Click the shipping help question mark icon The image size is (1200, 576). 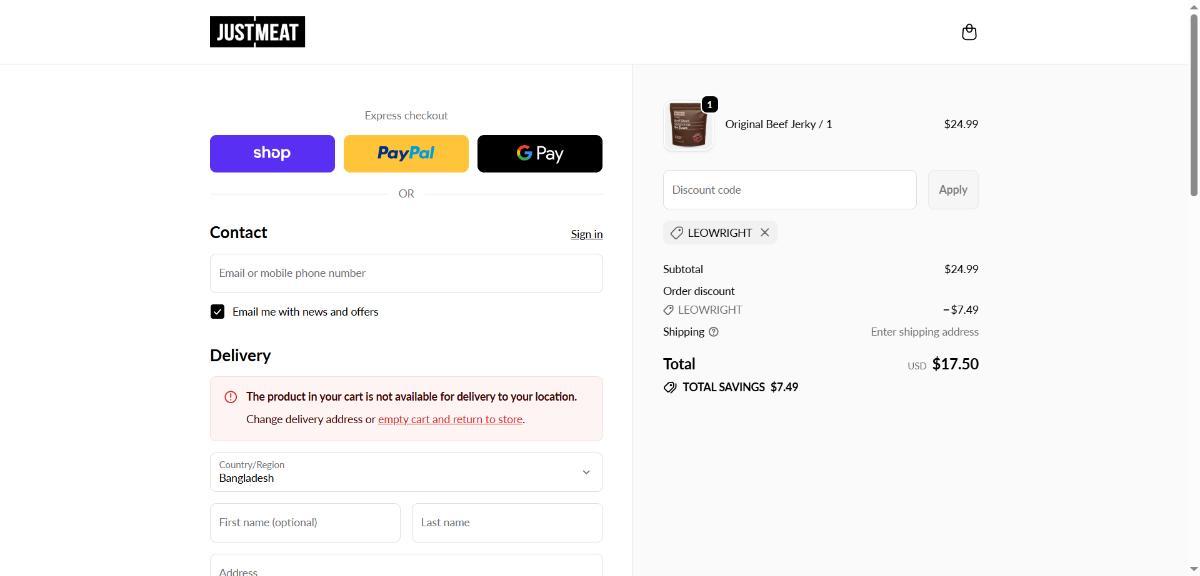tap(713, 332)
